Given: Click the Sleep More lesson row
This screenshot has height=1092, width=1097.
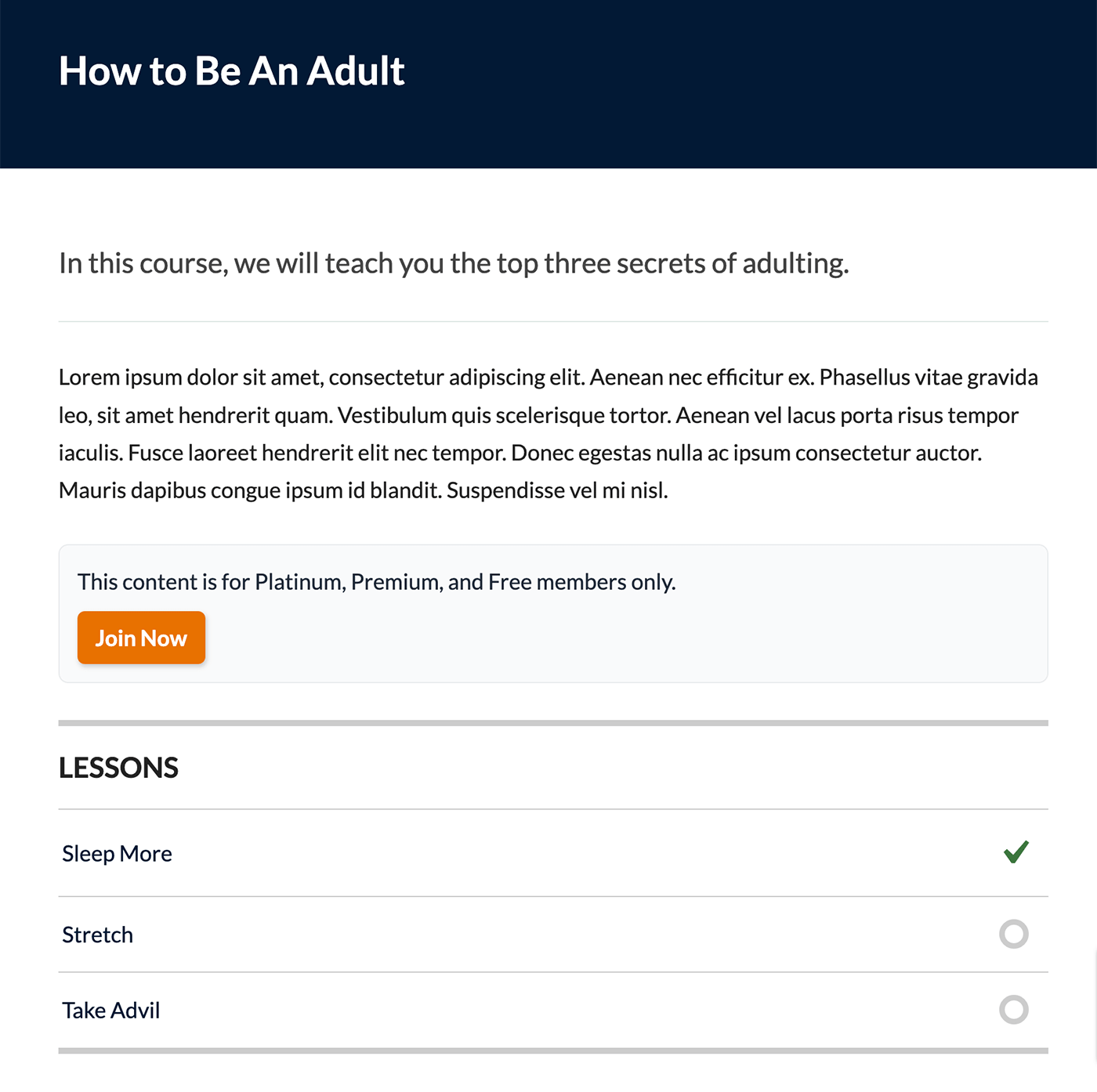Looking at the screenshot, I should (117, 853).
